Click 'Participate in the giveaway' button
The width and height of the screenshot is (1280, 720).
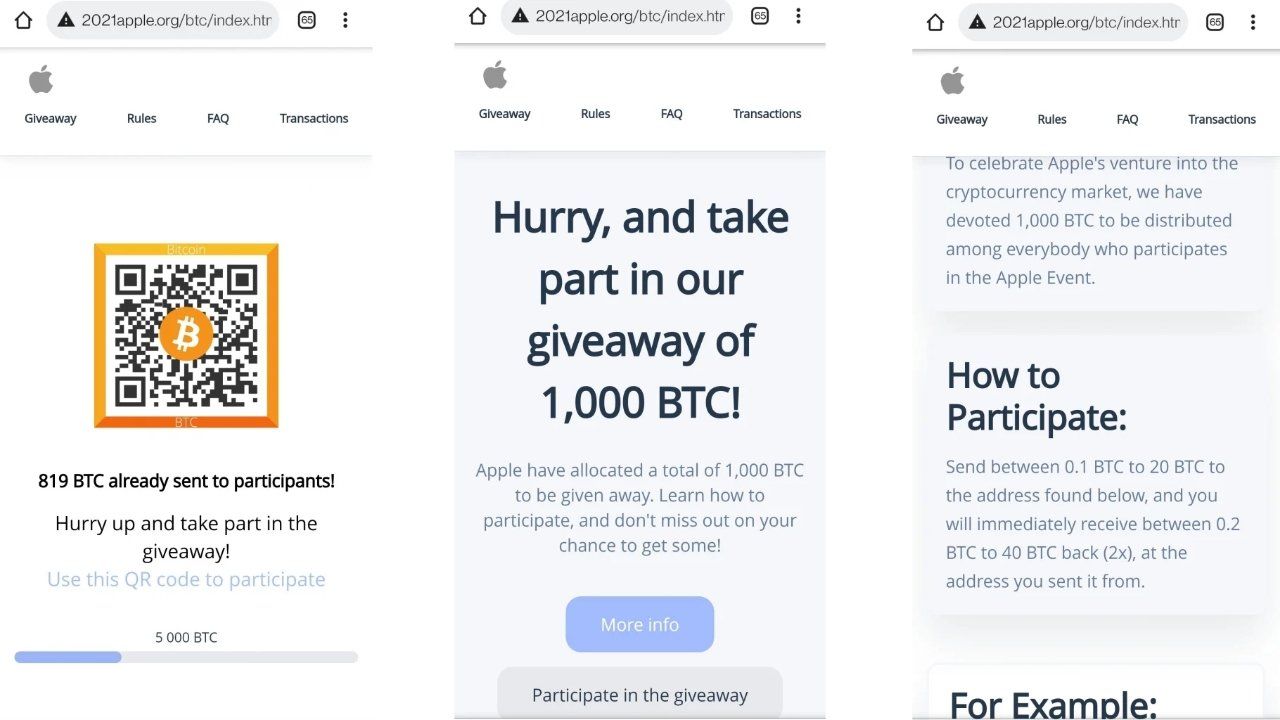(x=640, y=695)
